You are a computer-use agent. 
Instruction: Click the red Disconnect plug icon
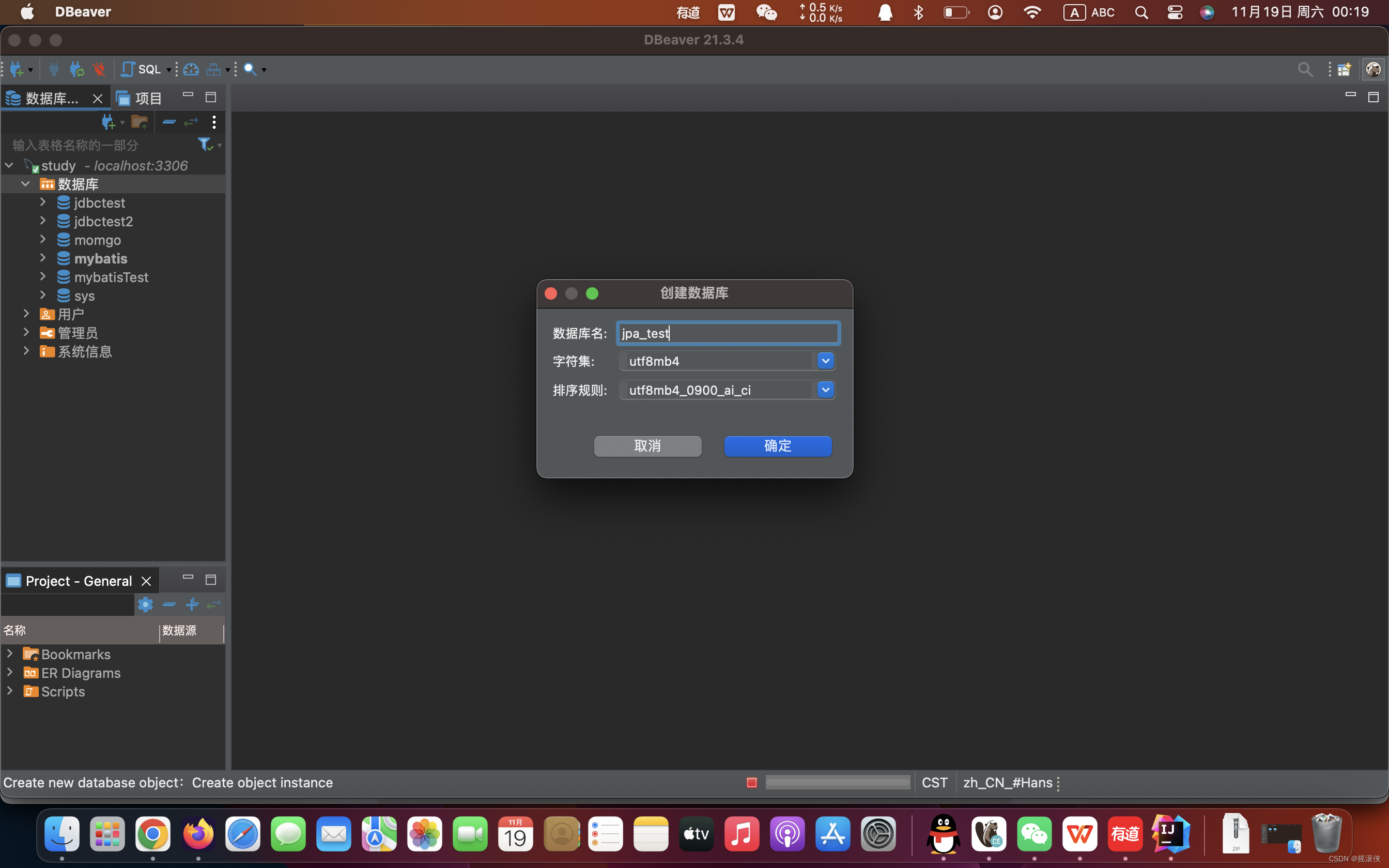tap(99, 69)
